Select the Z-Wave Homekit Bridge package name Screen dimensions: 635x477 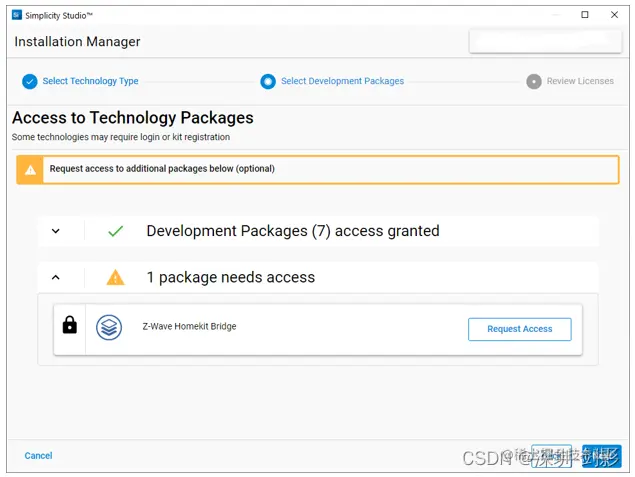click(189, 326)
